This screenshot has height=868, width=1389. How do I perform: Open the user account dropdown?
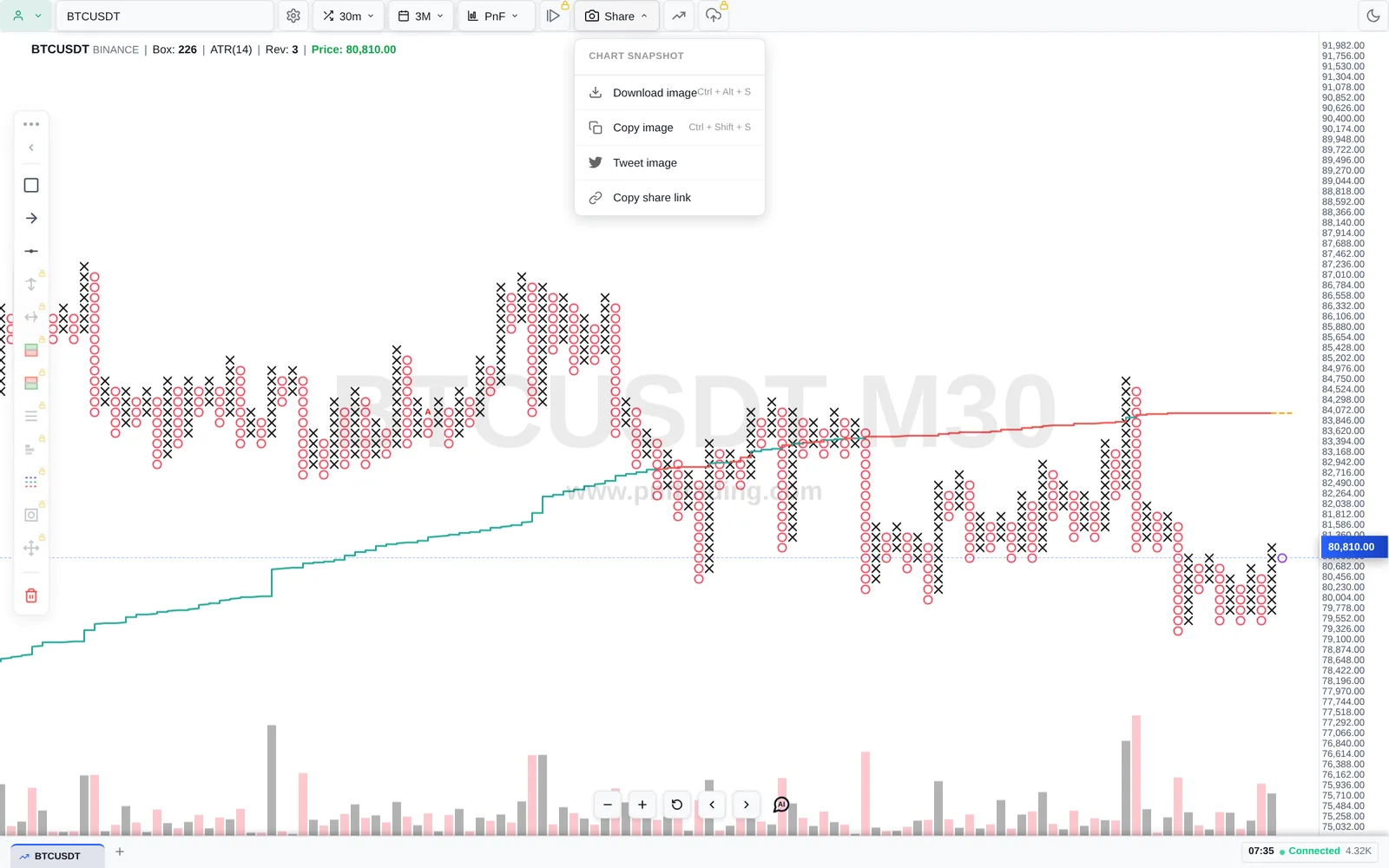tap(26, 16)
